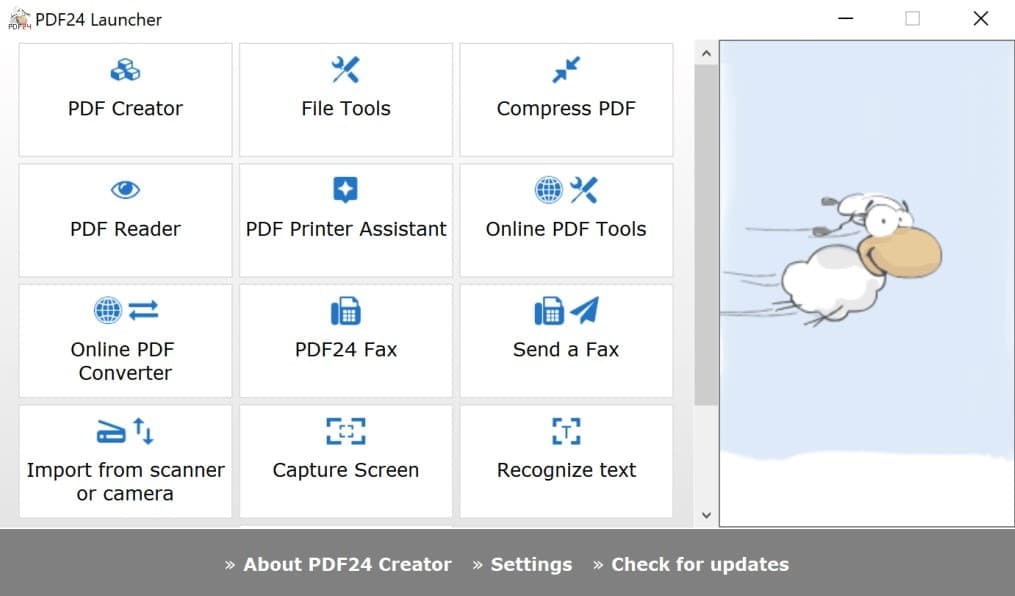Minimize the PDF24 Launcher window

point(845,19)
